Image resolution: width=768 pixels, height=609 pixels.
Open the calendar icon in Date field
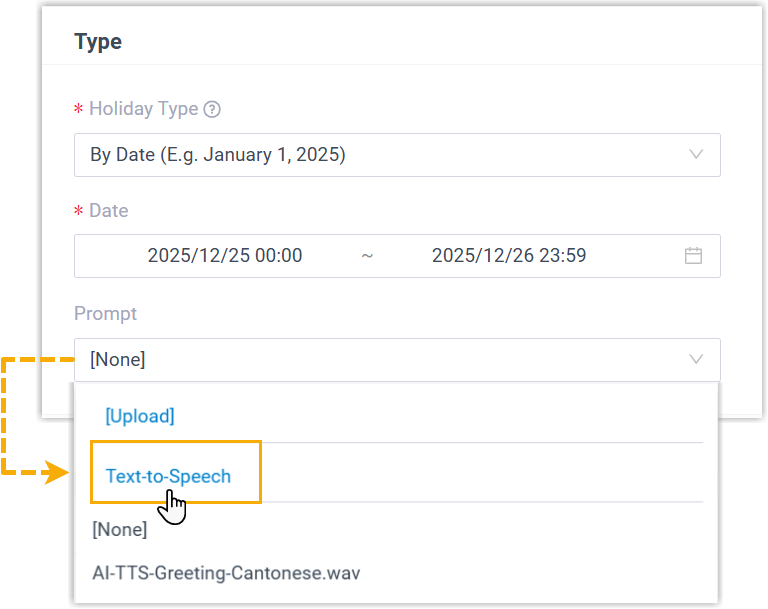coord(693,256)
